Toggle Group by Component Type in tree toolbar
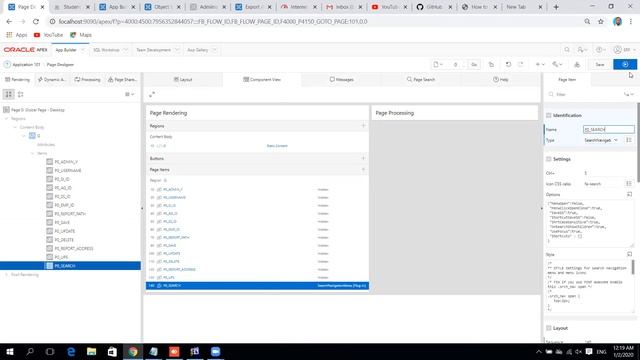Image resolution: width=640 pixels, height=360 pixels. (x=9, y=94)
